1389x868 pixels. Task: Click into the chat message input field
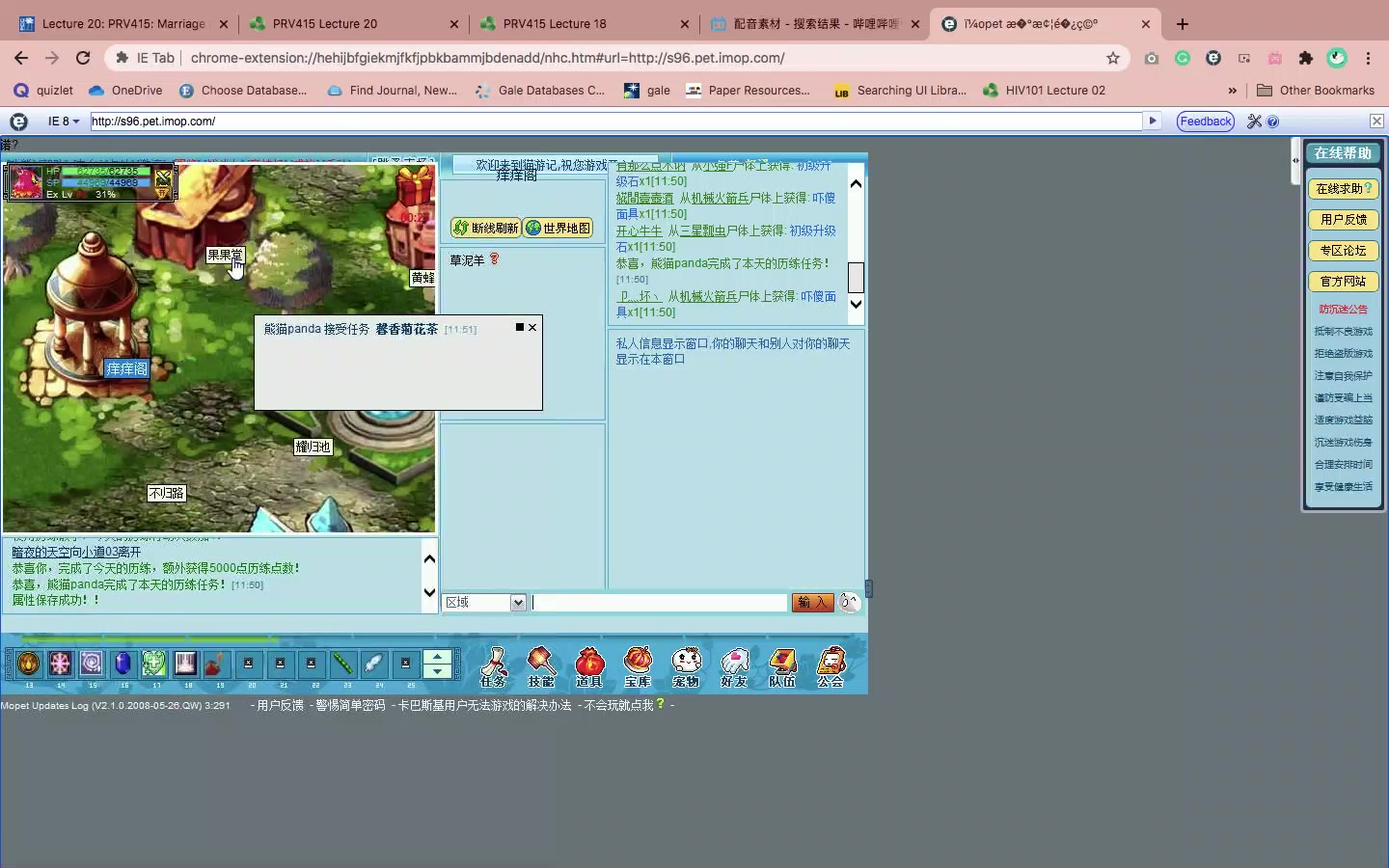point(660,603)
